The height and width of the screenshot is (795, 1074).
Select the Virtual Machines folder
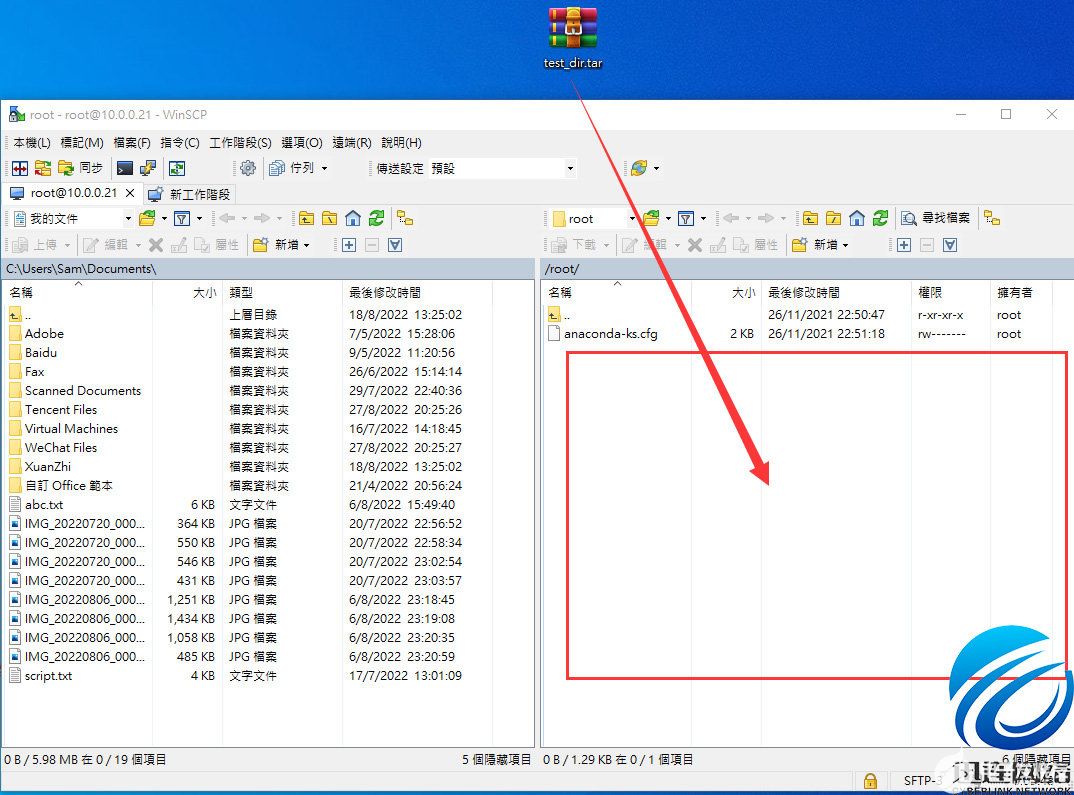pyautogui.click(x=71, y=429)
